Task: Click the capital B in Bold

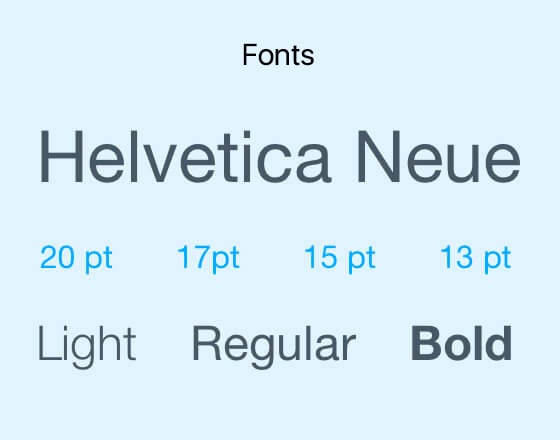Action: point(427,343)
